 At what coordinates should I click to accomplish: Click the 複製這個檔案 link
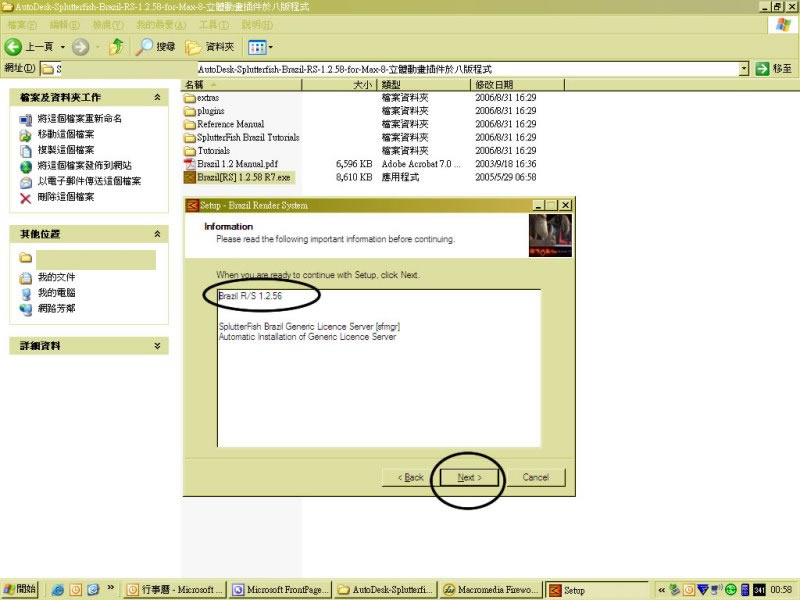click(66, 150)
